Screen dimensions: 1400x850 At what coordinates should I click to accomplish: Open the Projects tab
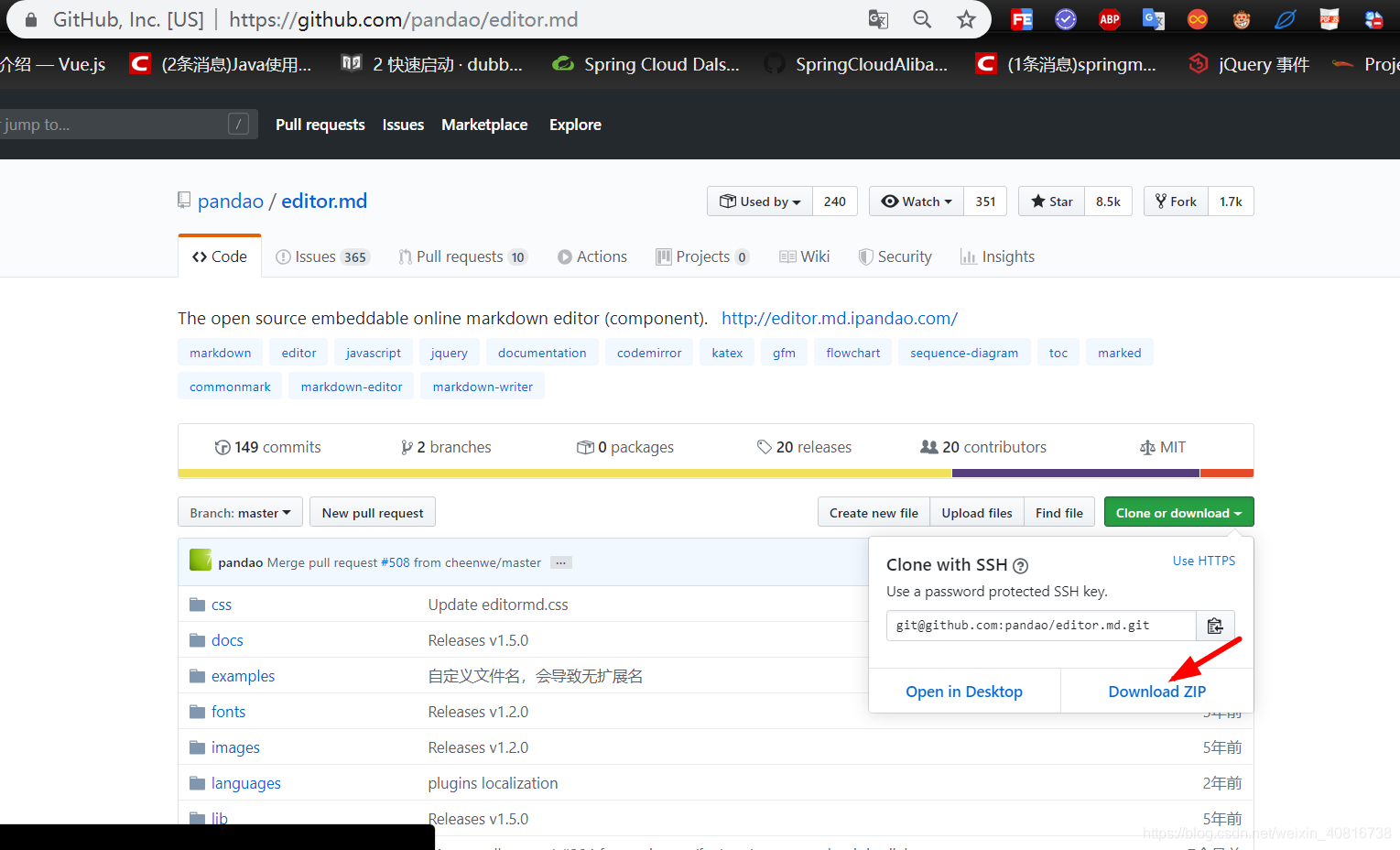point(702,256)
